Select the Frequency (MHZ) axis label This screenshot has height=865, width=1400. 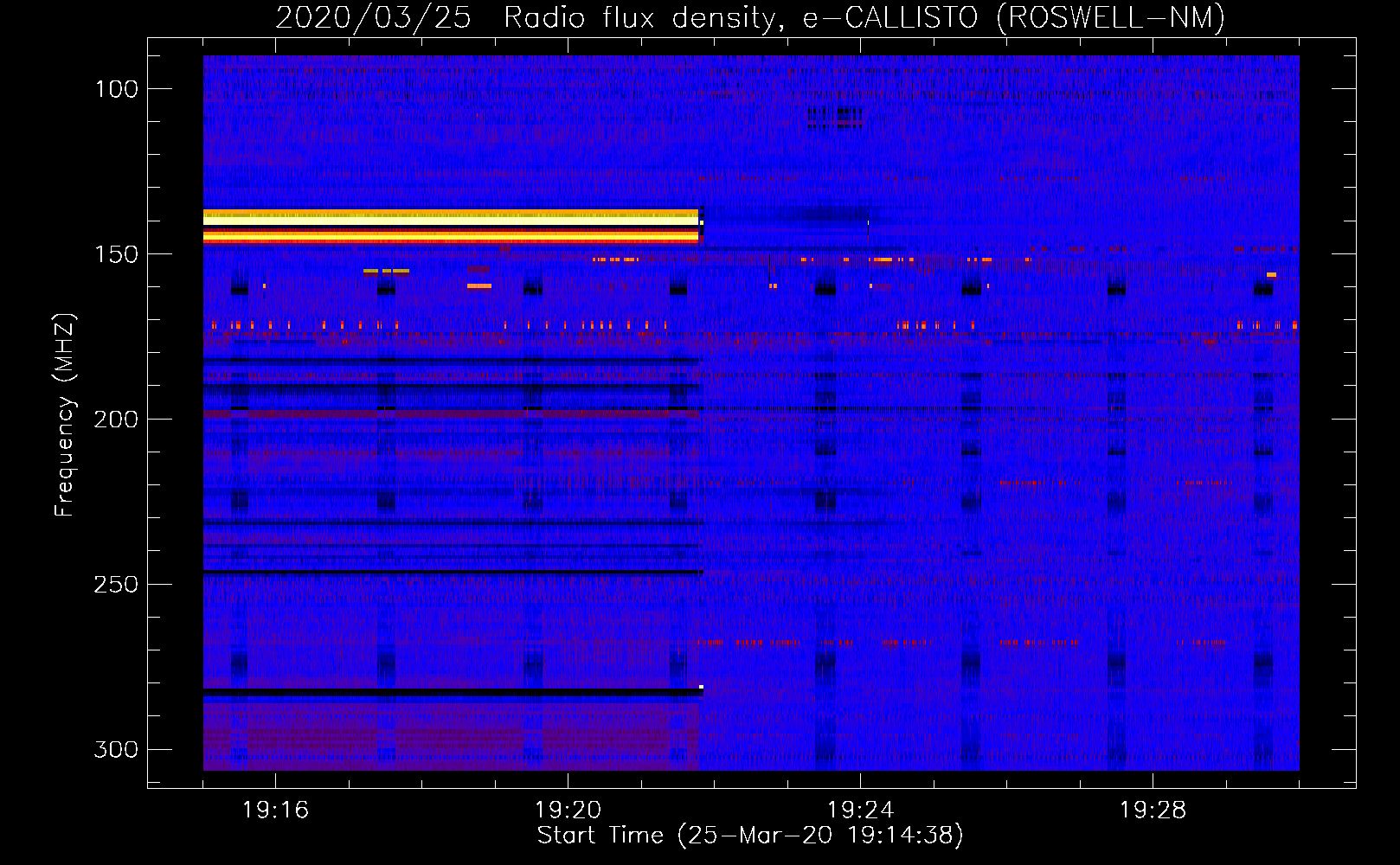[65, 414]
